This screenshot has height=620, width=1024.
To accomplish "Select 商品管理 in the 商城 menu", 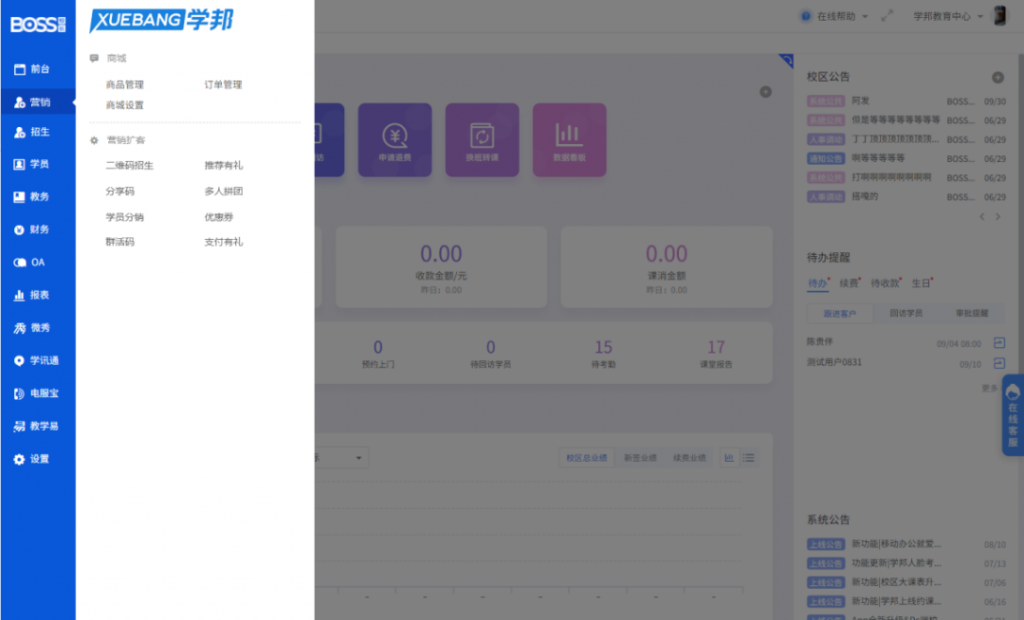I will tap(125, 85).
